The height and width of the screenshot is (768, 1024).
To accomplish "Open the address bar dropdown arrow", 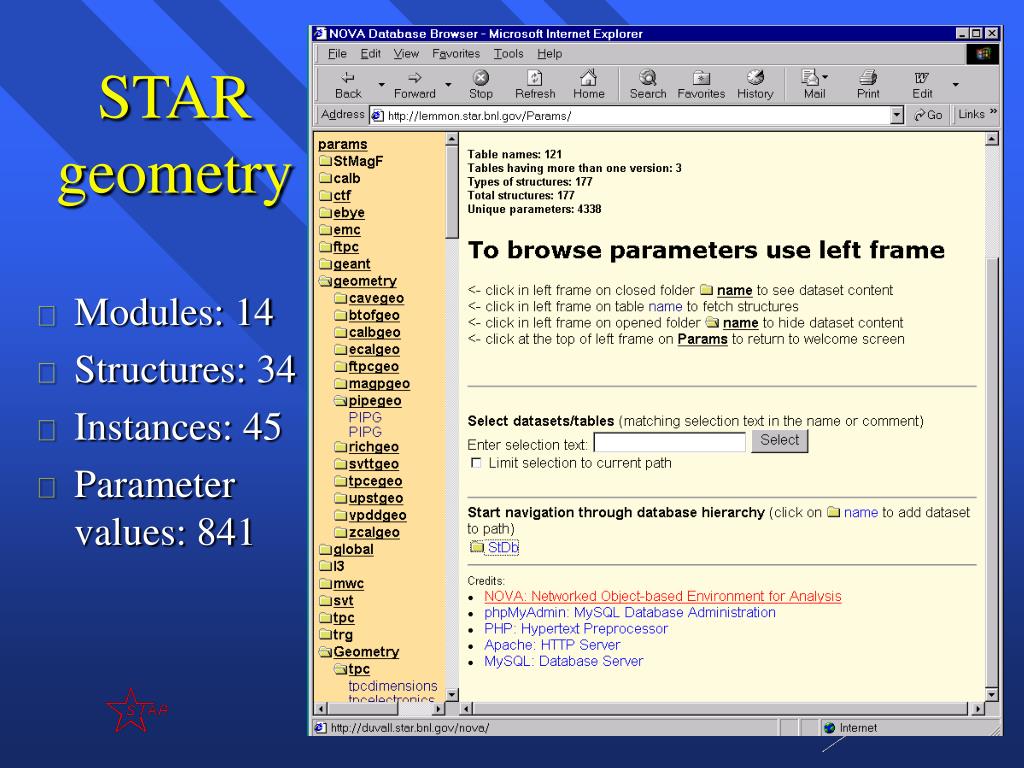I will pyautogui.click(x=897, y=116).
